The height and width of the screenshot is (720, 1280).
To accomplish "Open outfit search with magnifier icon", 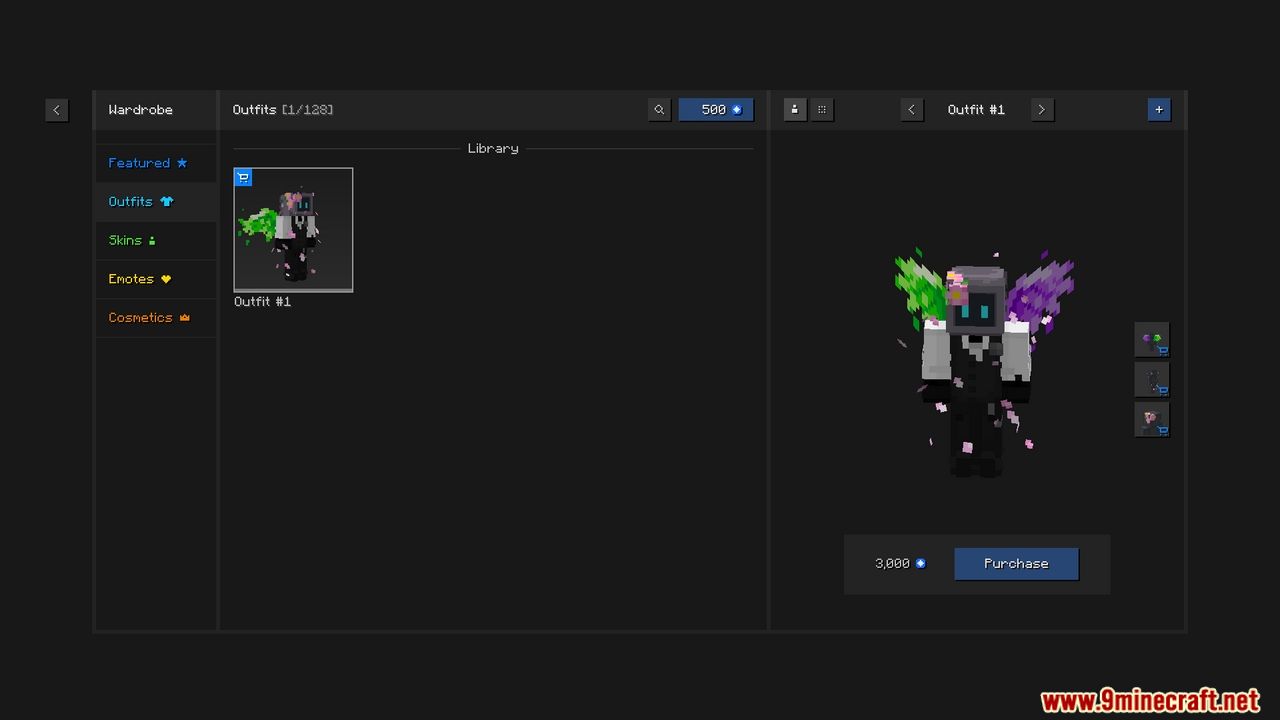I will click(x=659, y=110).
